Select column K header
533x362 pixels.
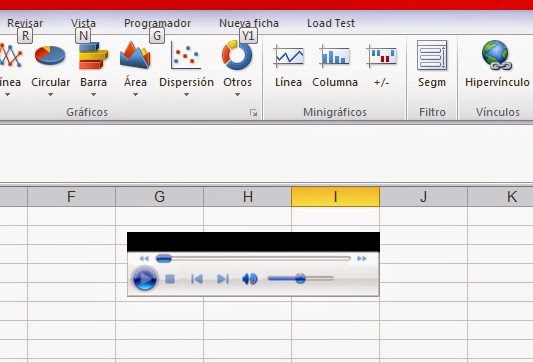(x=500, y=196)
